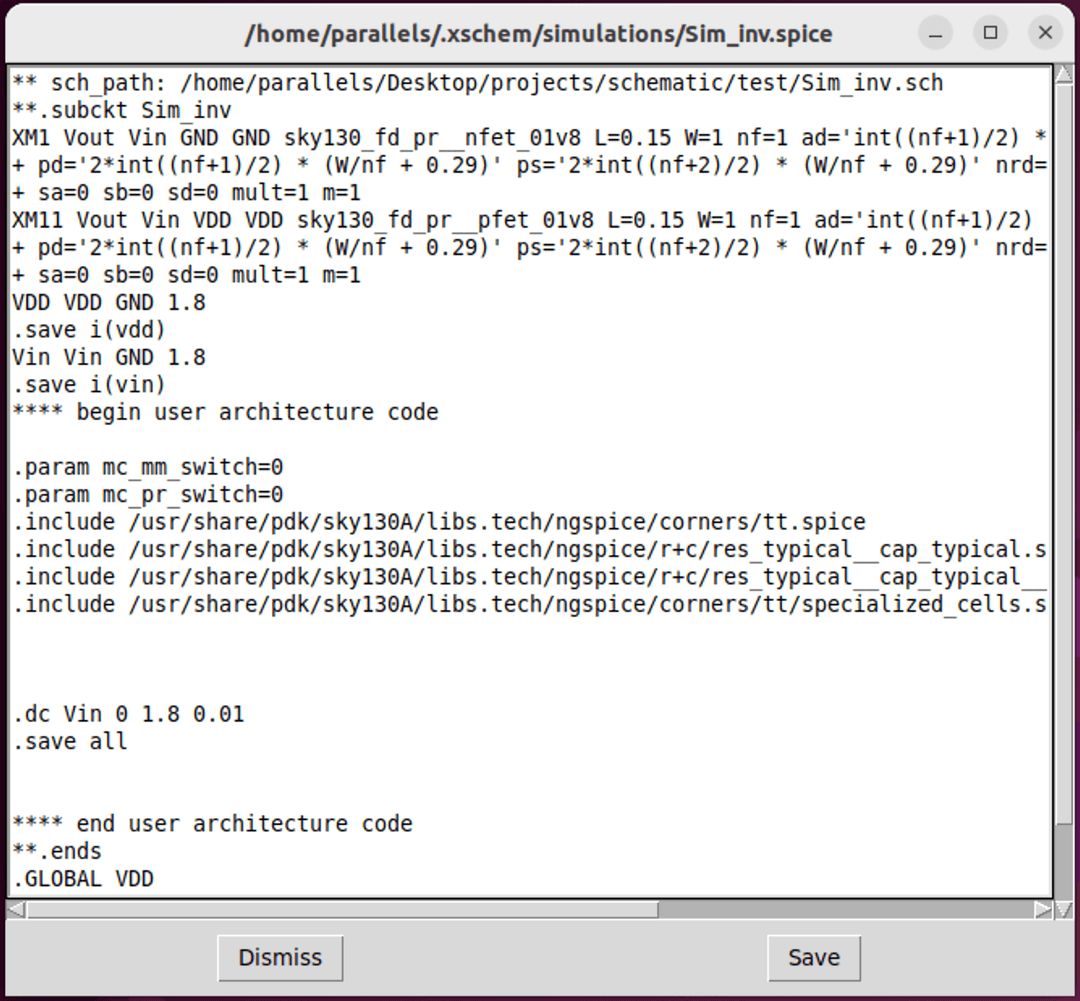Image resolution: width=1080 pixels, height=1001 pixels.
Task: Click the "**.ends" line
Action: coord(57,852)
